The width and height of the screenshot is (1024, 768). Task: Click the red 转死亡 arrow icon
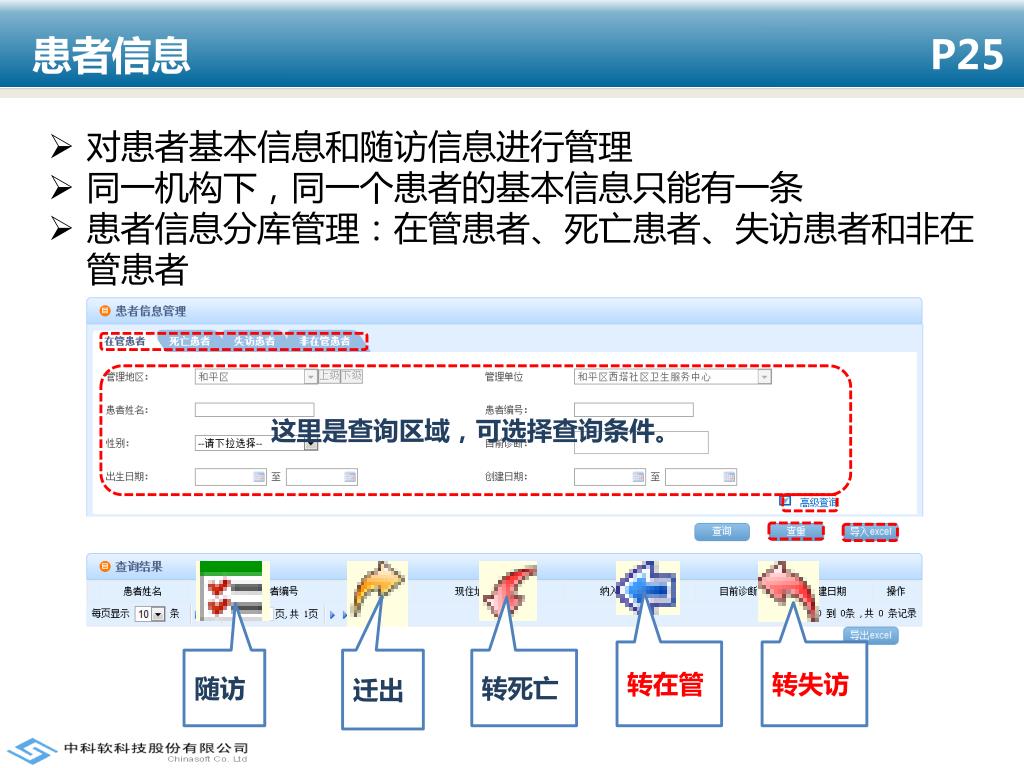tap(509, 592)
